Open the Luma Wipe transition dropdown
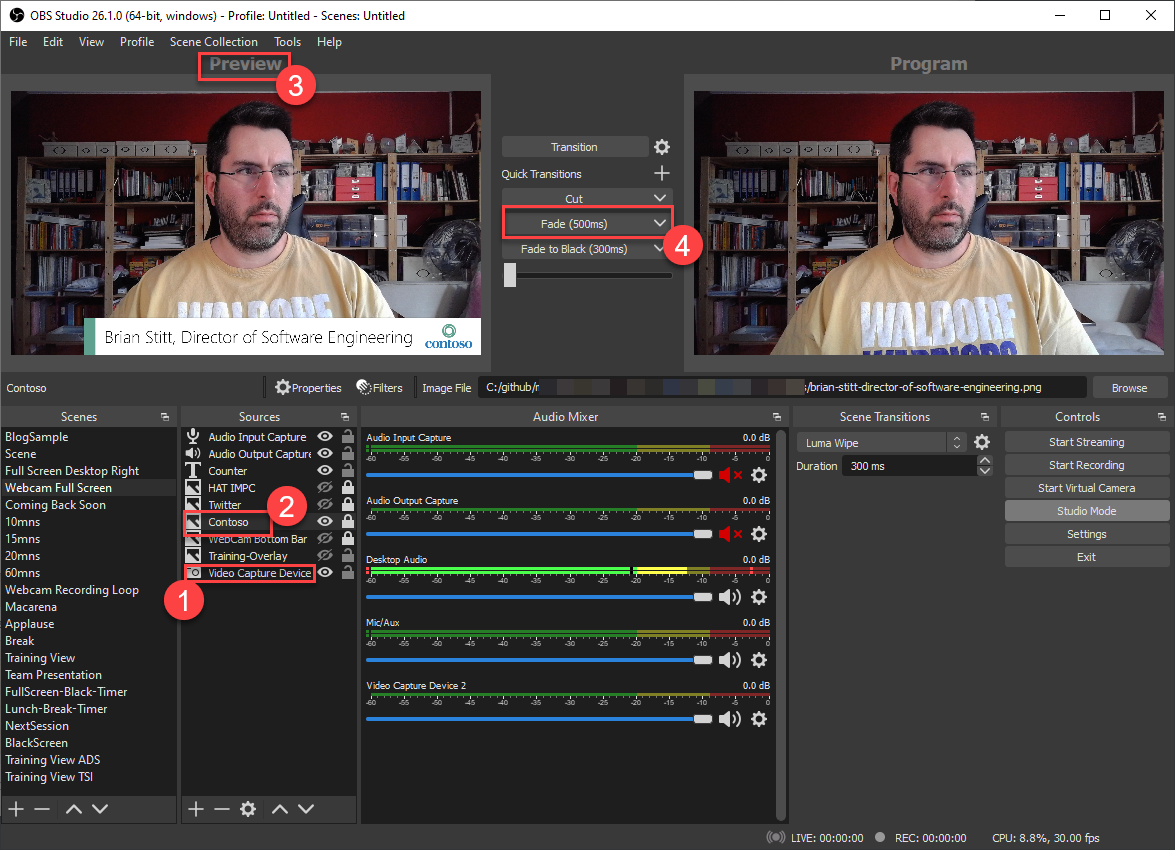The height and width of the screenshot is (850, 1175). click(957, 442)
